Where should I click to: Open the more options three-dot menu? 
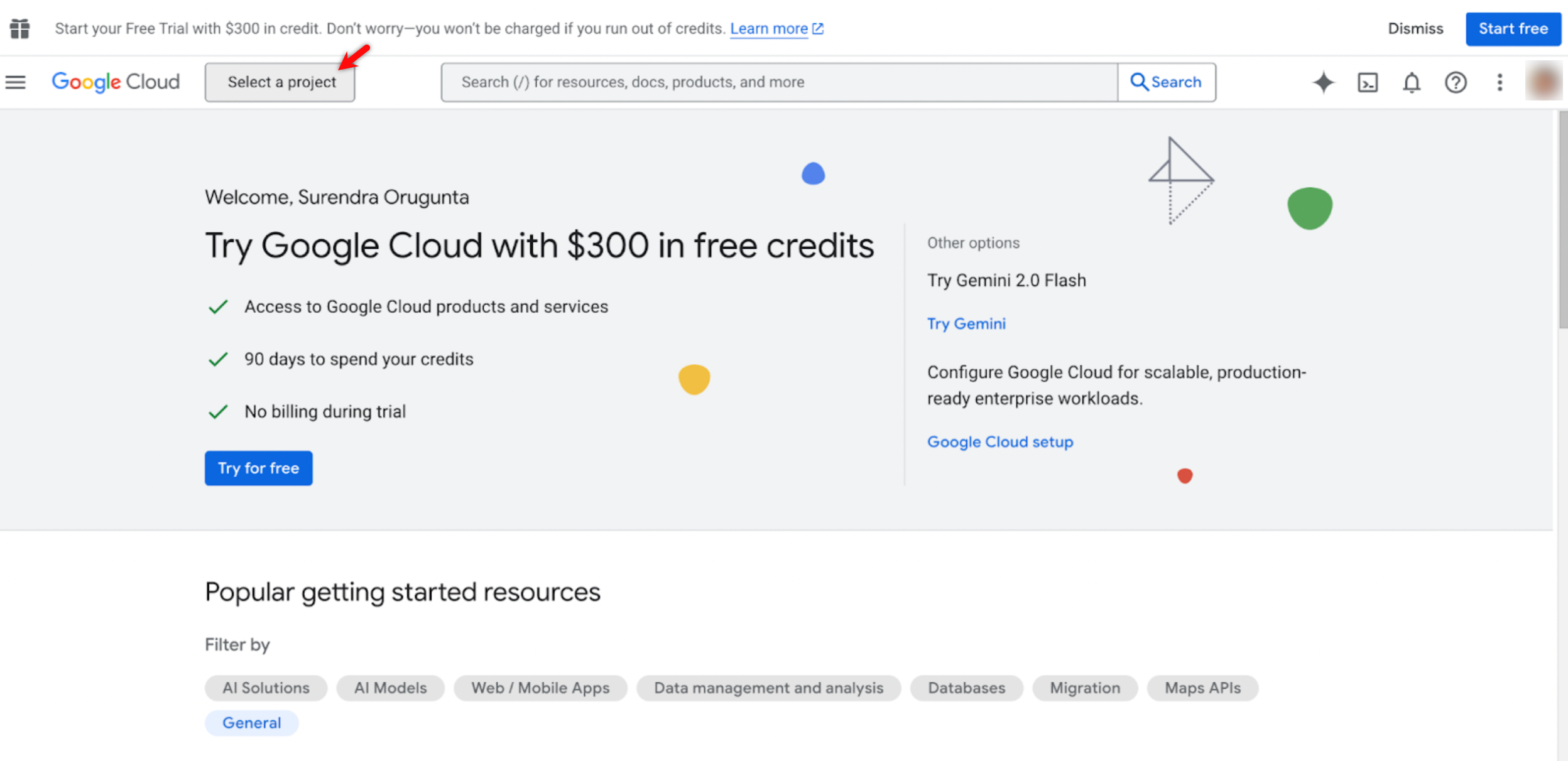tap(1500, 82)
